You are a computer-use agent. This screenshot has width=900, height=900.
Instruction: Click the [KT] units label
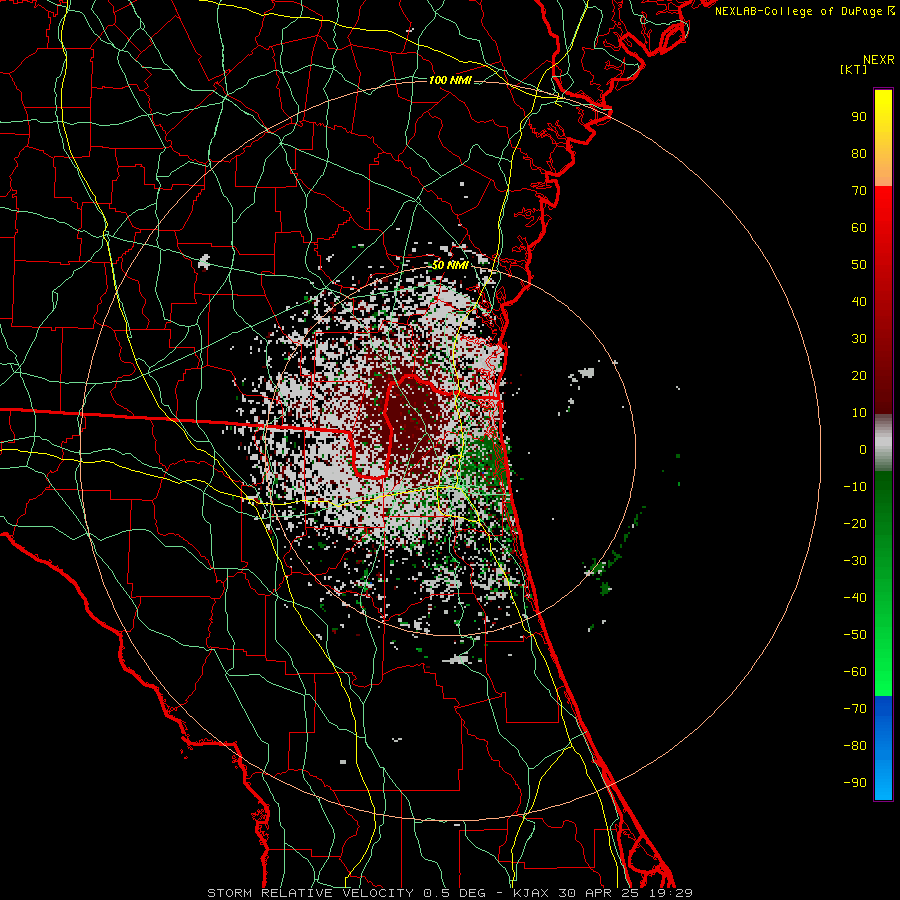click(x=853, y=69)
